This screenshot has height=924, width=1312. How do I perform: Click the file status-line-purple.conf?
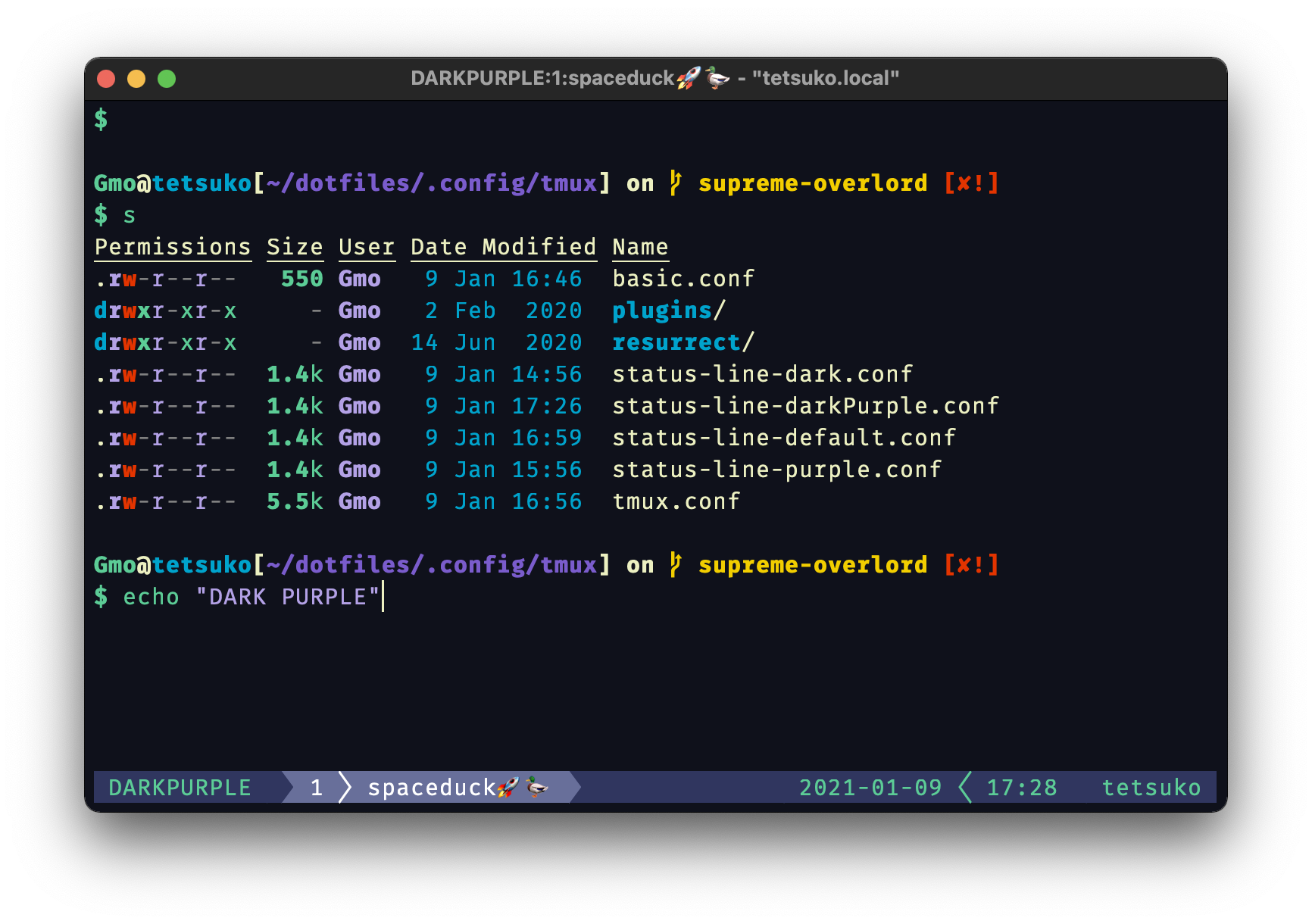[776, 470]
